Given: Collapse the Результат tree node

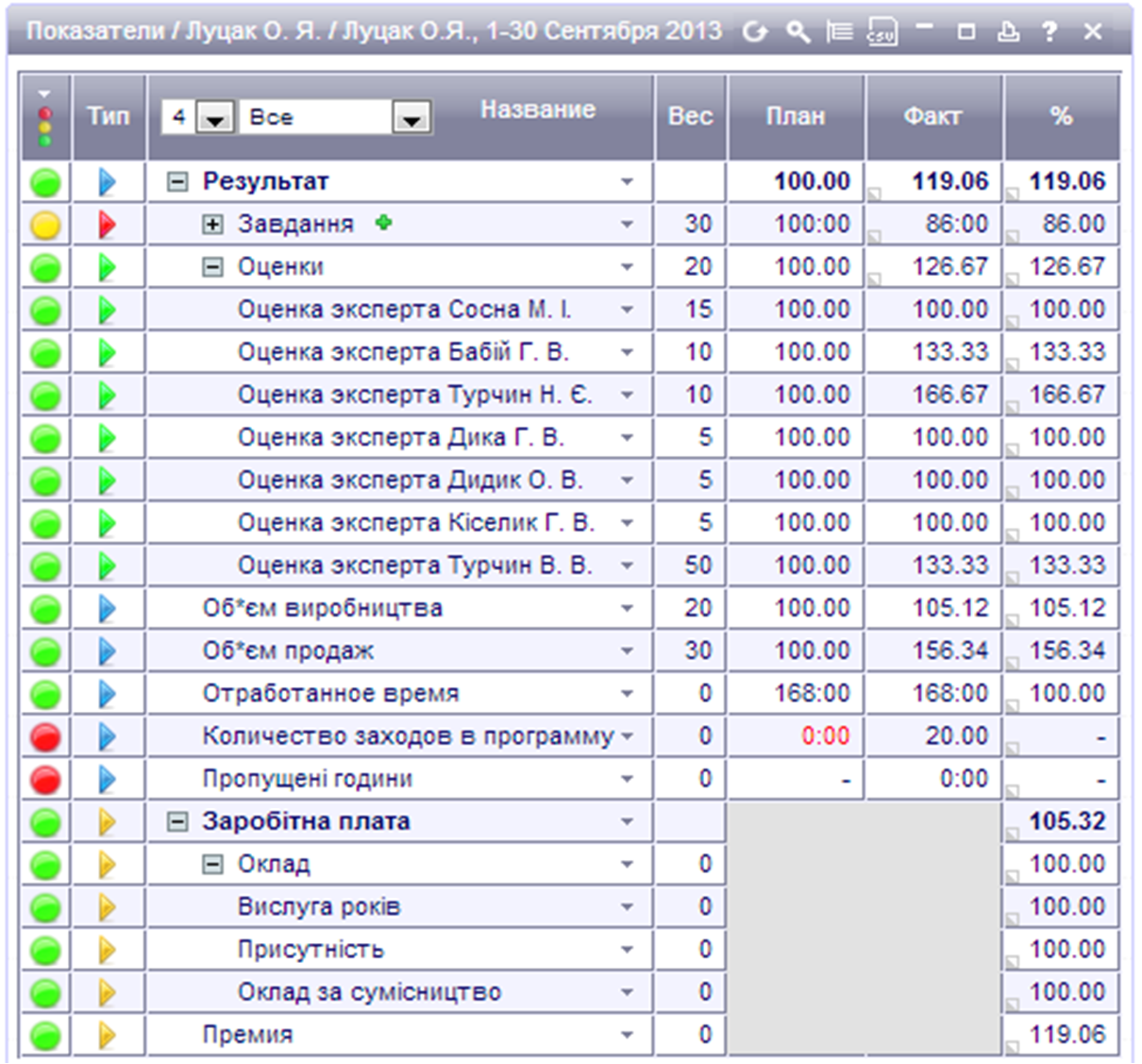Looking at the screenshot, I should (176, 181).
